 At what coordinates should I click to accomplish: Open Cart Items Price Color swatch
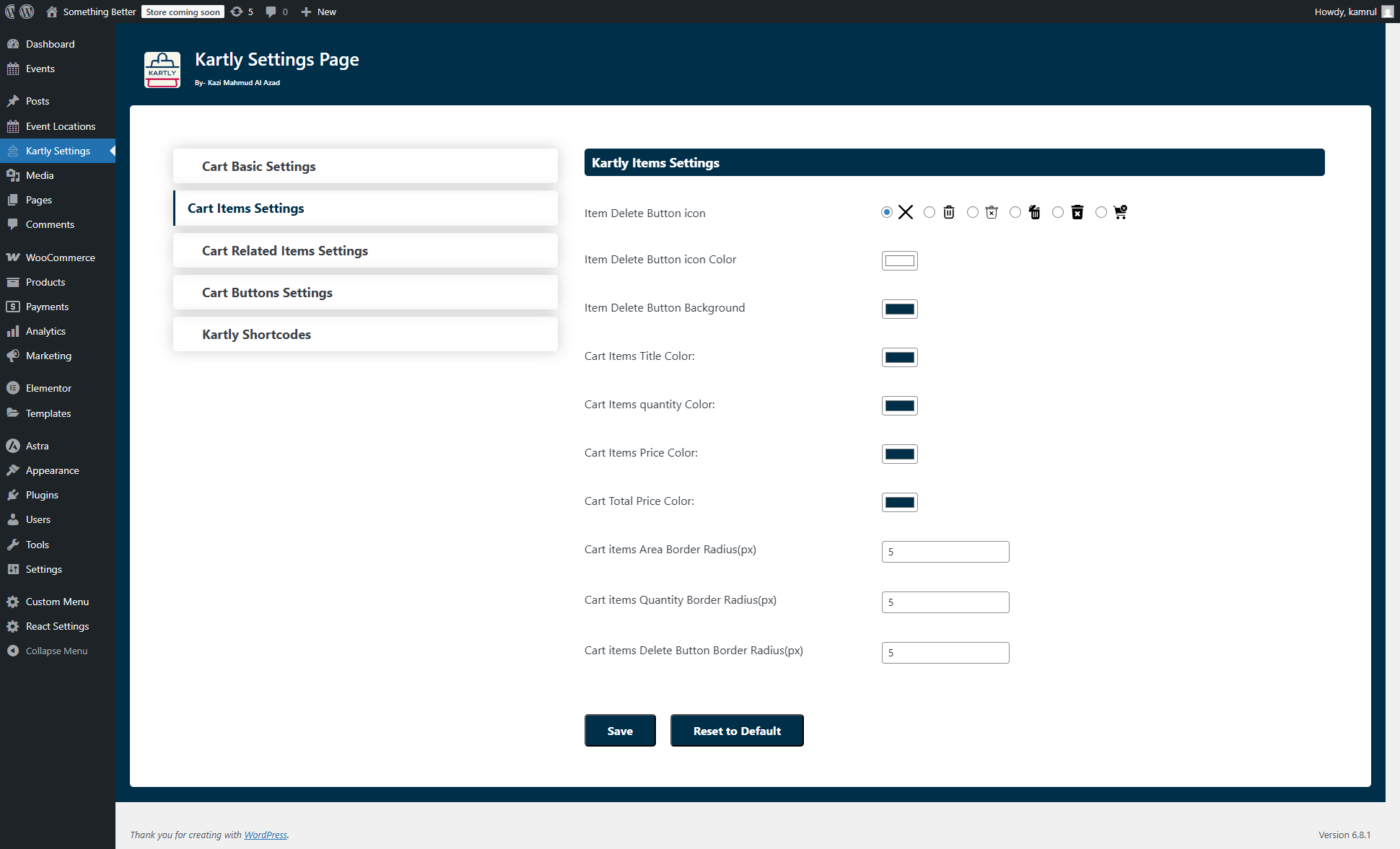[900, 454]
